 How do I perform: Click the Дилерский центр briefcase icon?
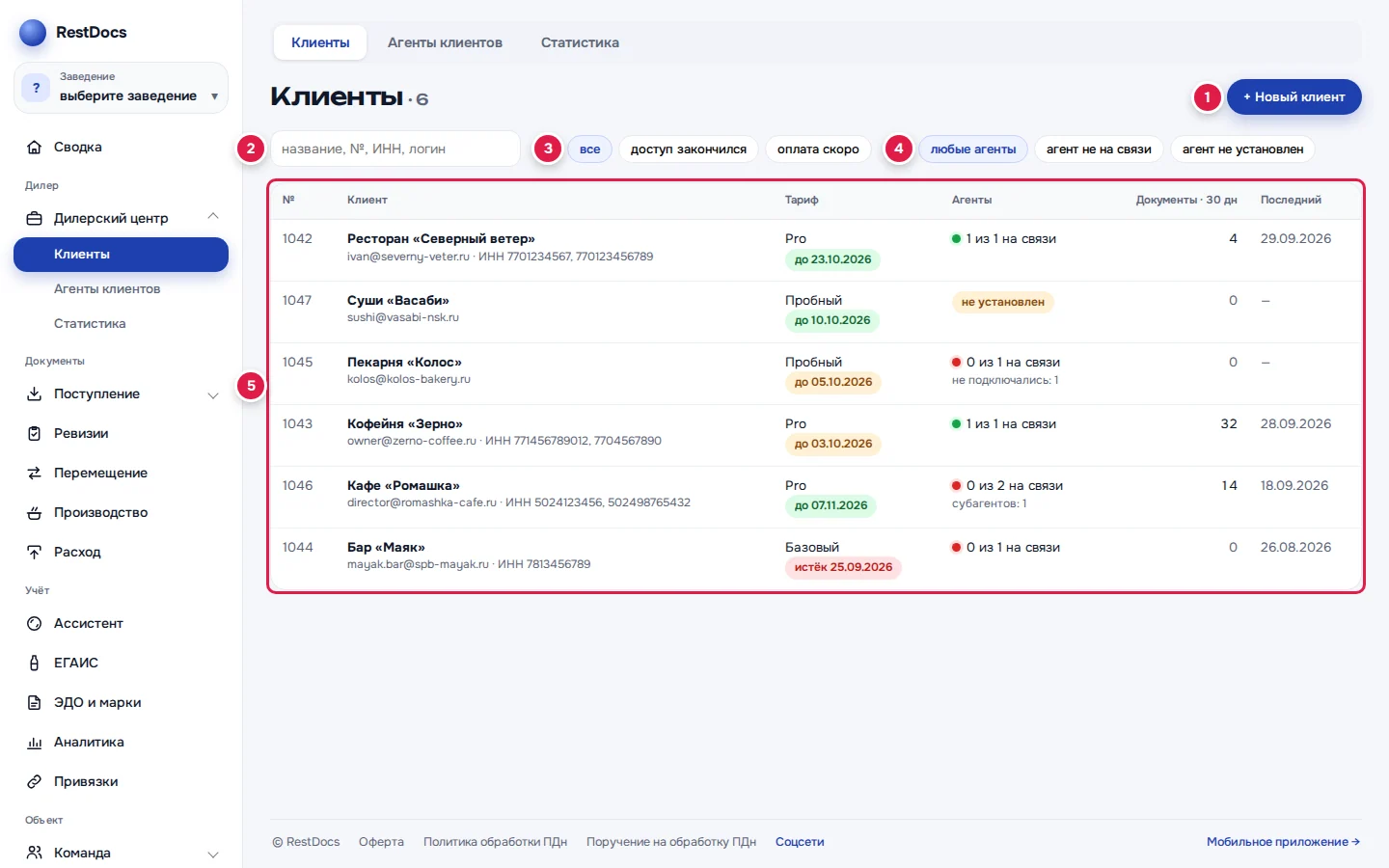pos(35,219)
